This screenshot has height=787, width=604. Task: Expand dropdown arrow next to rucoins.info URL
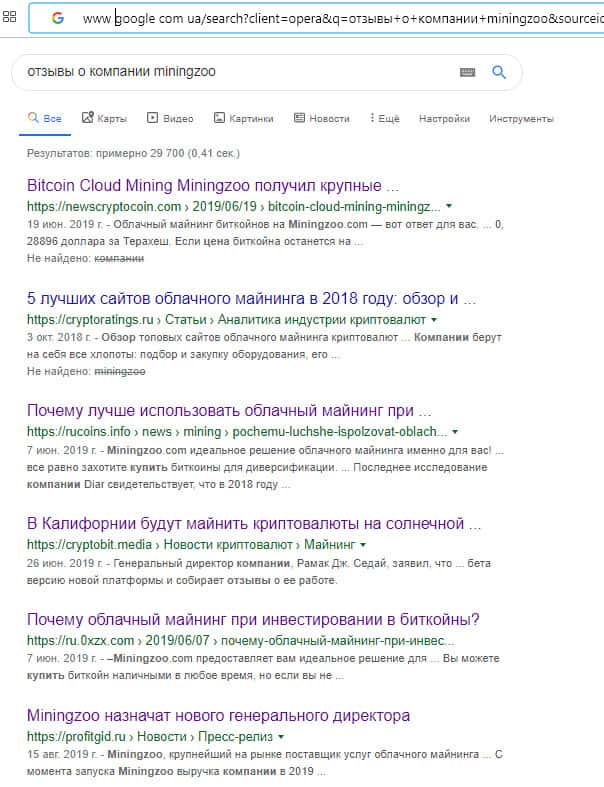pos(455,432)
